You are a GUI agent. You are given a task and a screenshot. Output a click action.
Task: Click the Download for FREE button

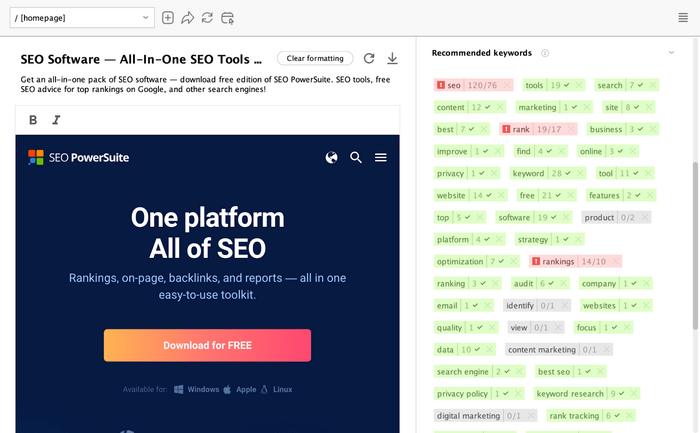[207, 345]
